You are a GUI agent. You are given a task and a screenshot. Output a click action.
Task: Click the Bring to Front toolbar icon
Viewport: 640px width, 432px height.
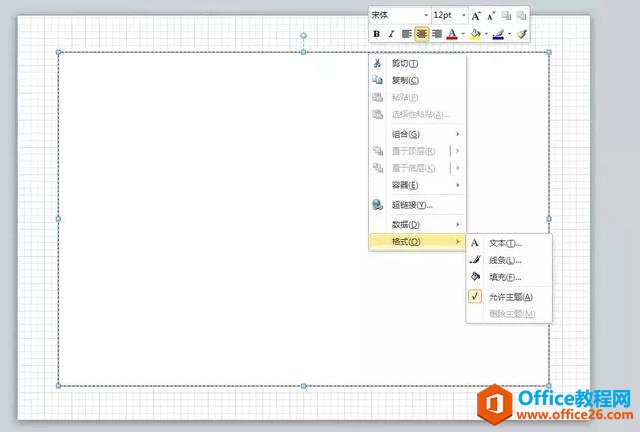pos(506,16)
